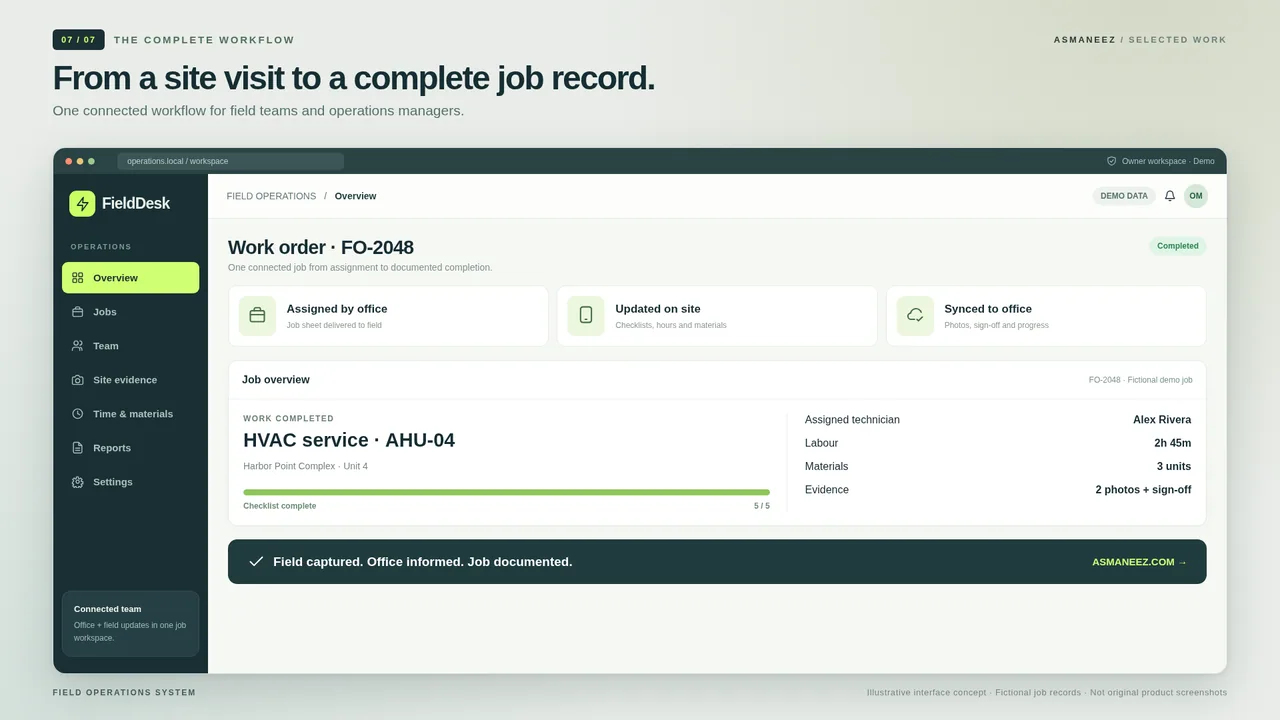Click the HVAC service · AHU-04 title
The width and height of the screenshot is (1280, 720).
tap(349, 440)
